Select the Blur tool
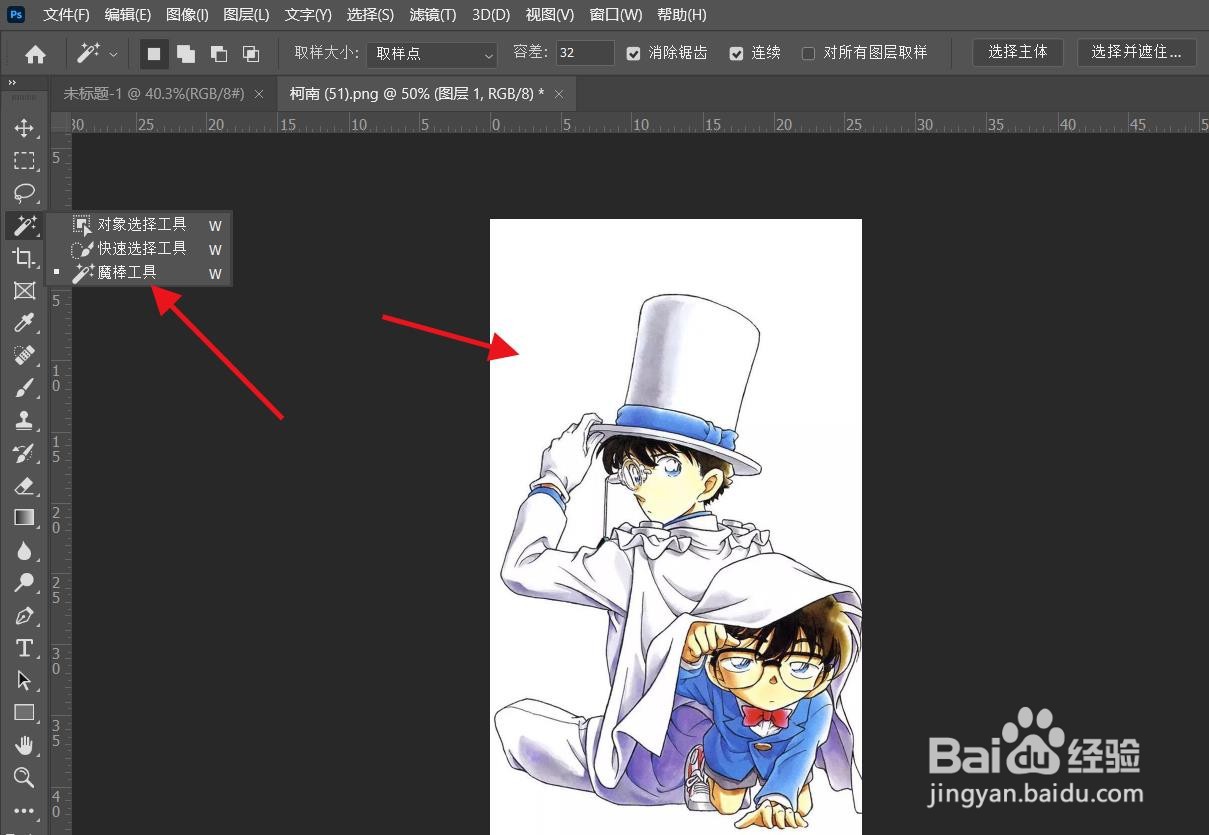The image size is (1209, 835). coord(24,550)
